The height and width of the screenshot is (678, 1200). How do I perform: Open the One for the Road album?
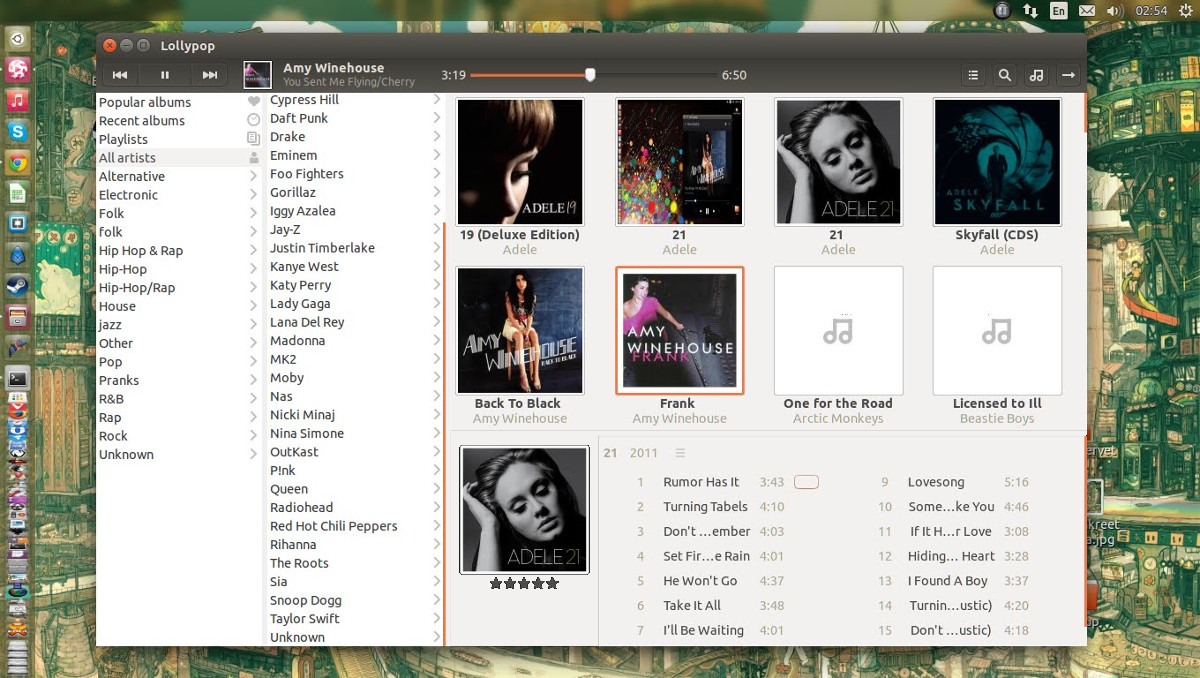838,330
